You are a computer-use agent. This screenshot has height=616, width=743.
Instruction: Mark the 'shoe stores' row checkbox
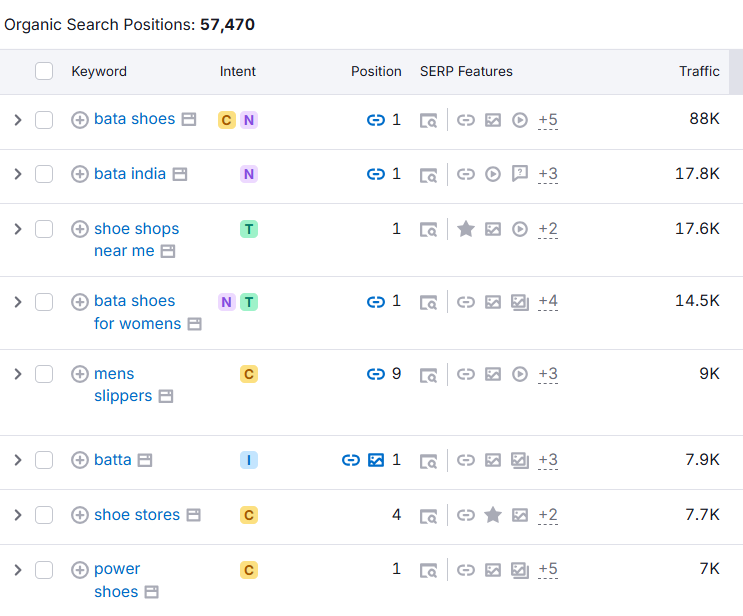click(x=44, y=515)
